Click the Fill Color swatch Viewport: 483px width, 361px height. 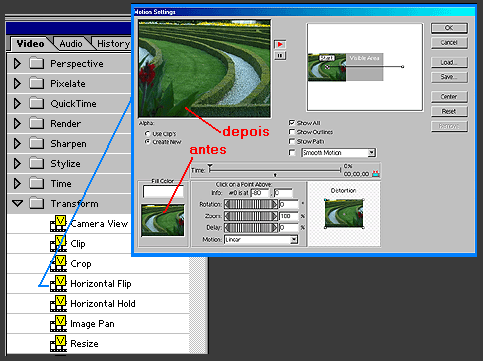163,191
